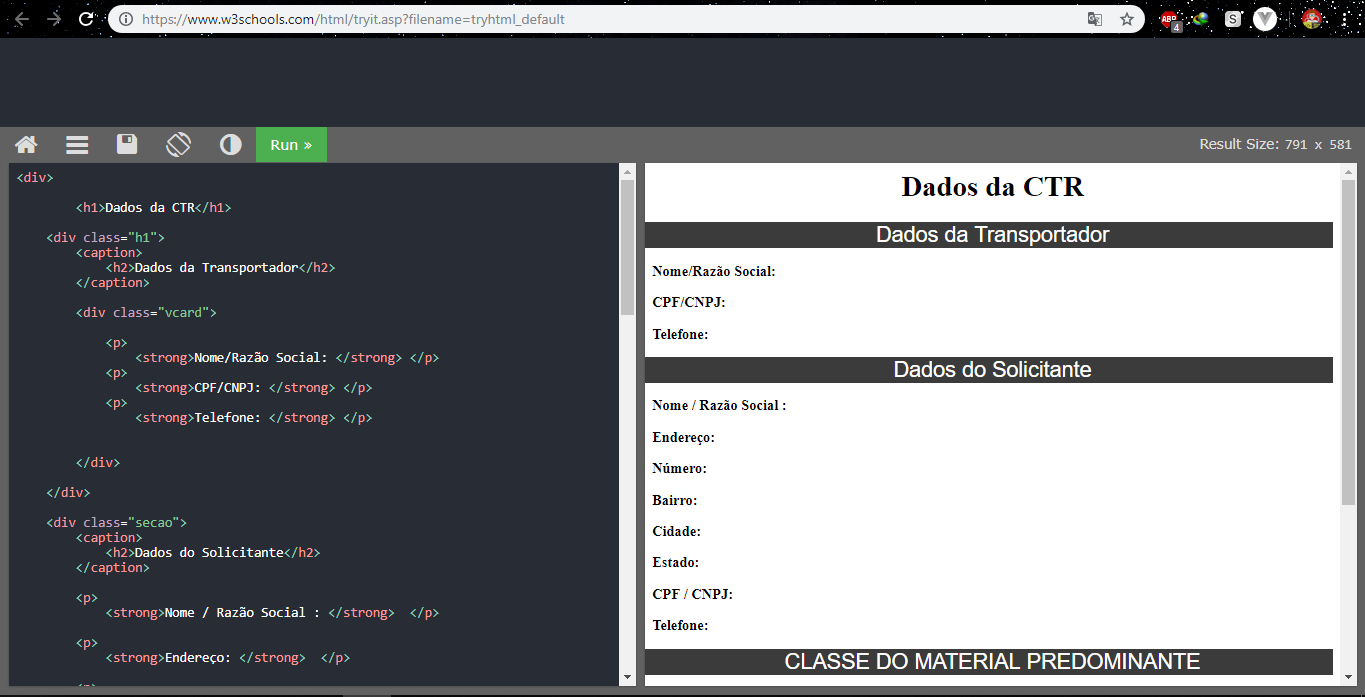Click the Dados do Solicitante heading bar
Image resolution: width=1365 pixels, height=697 pixels.
[989, 370]
